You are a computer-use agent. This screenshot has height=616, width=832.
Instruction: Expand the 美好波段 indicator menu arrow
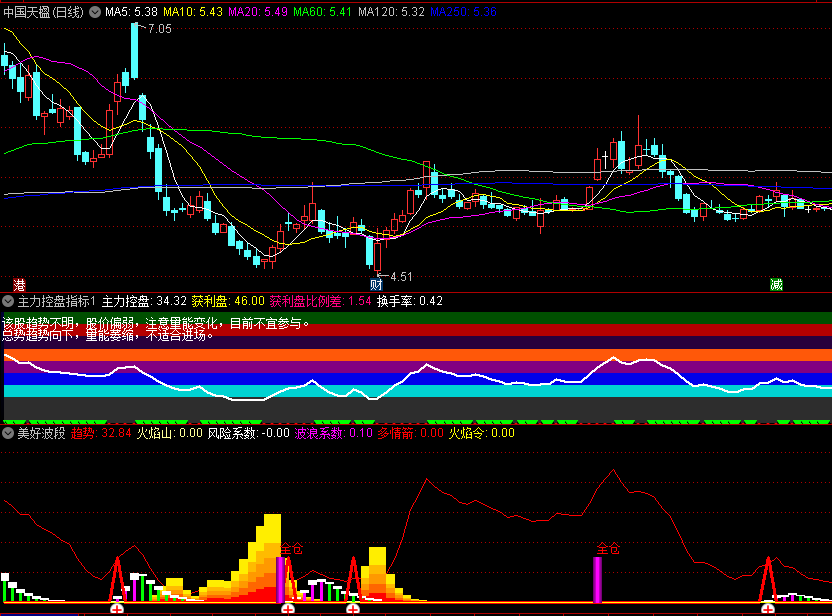point(8,433)
